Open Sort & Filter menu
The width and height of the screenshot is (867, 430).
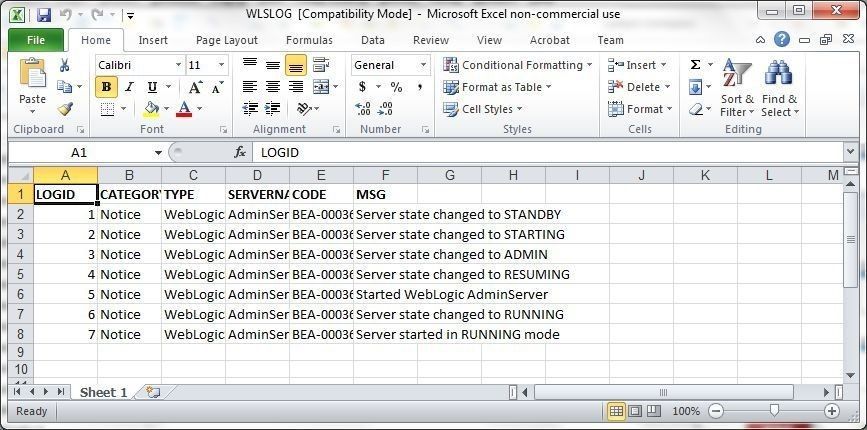(x=737, y=88)
